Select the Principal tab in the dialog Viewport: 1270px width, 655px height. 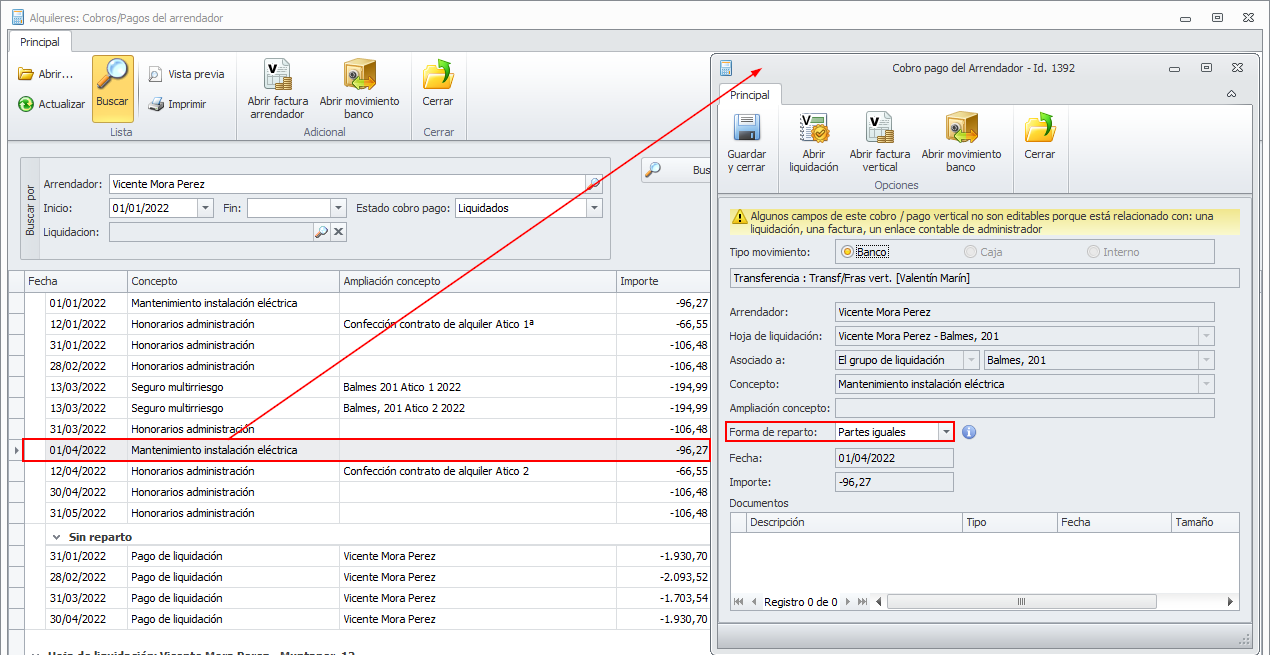750,95
